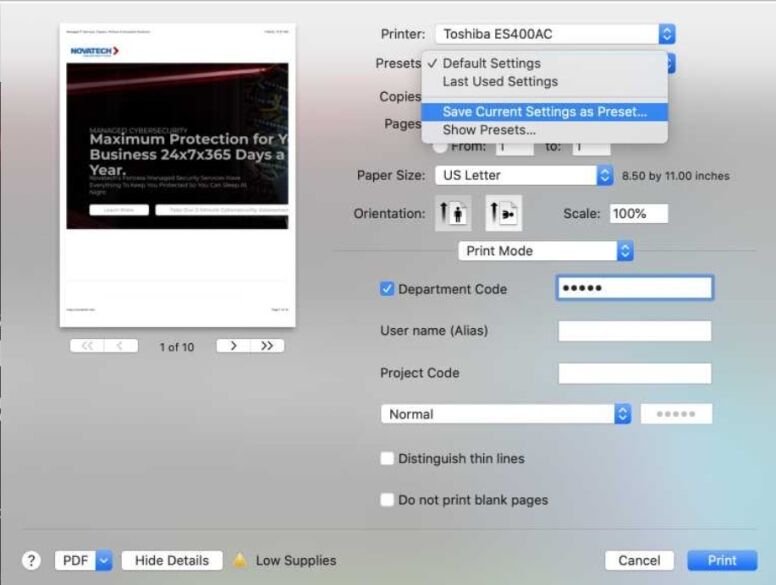Jump to first preview page
776x585 pixels.
[87, 346]
